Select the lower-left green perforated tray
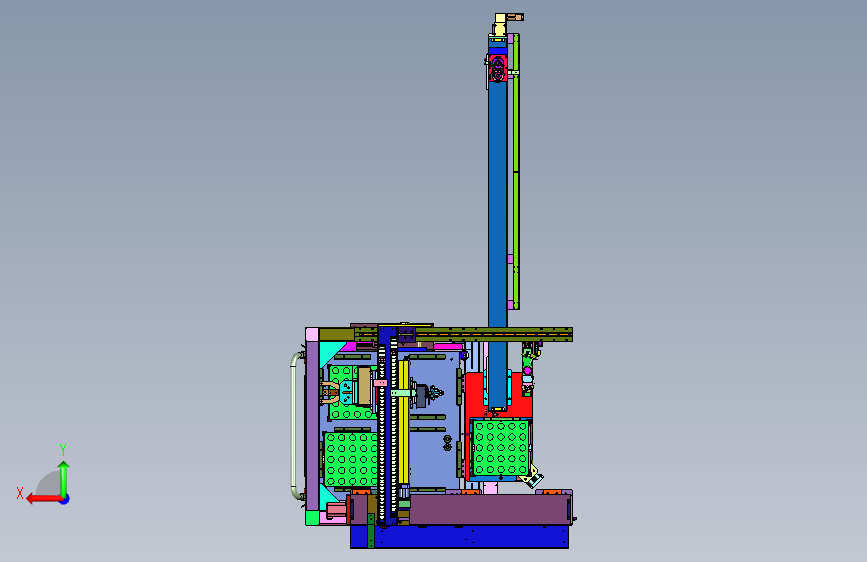The image size is (867, 562). pyautogui.click(x=351, y=460)
